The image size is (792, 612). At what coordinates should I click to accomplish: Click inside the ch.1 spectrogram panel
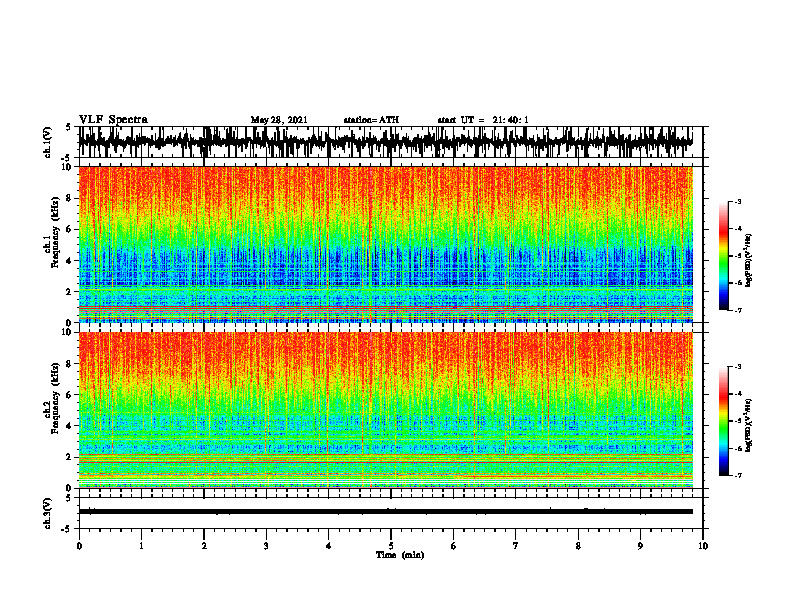386,244
